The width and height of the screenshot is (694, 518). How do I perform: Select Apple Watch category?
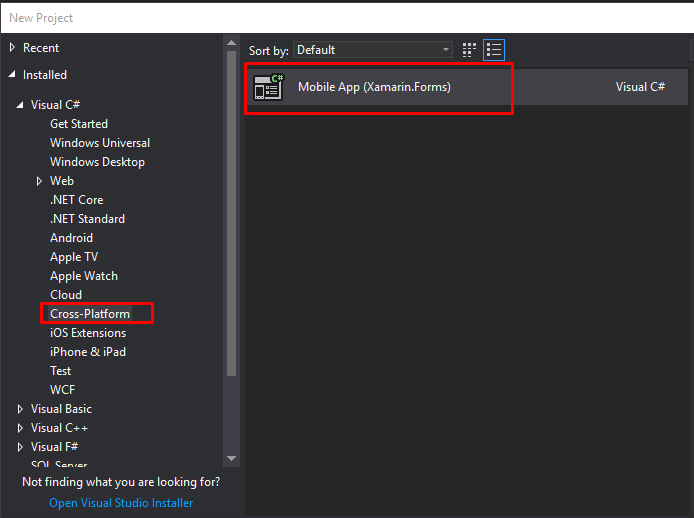point(84,276)
